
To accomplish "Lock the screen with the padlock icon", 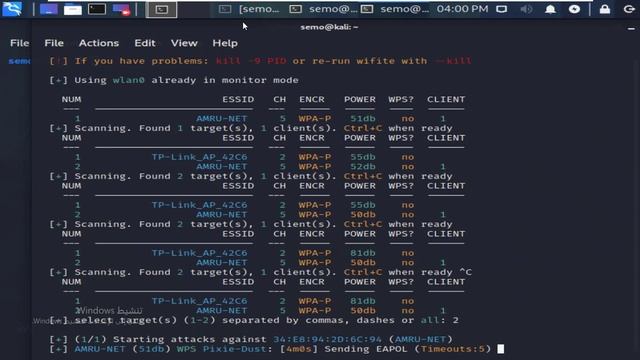I will (x=605, y=9).
